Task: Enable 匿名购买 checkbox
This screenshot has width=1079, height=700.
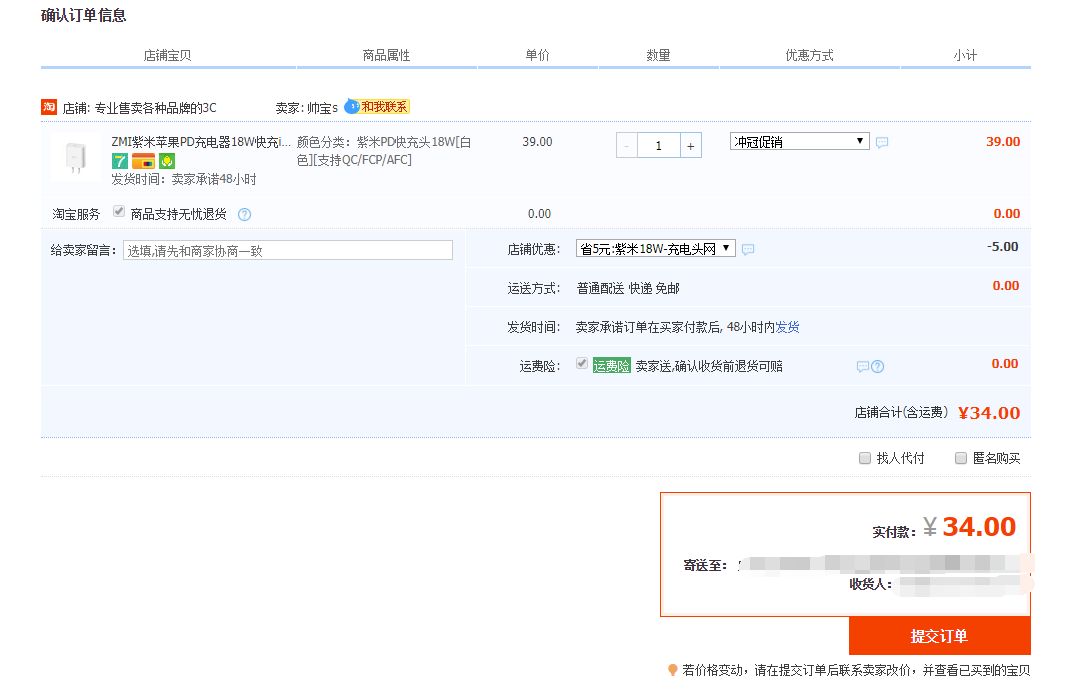Action: point(961,458)
